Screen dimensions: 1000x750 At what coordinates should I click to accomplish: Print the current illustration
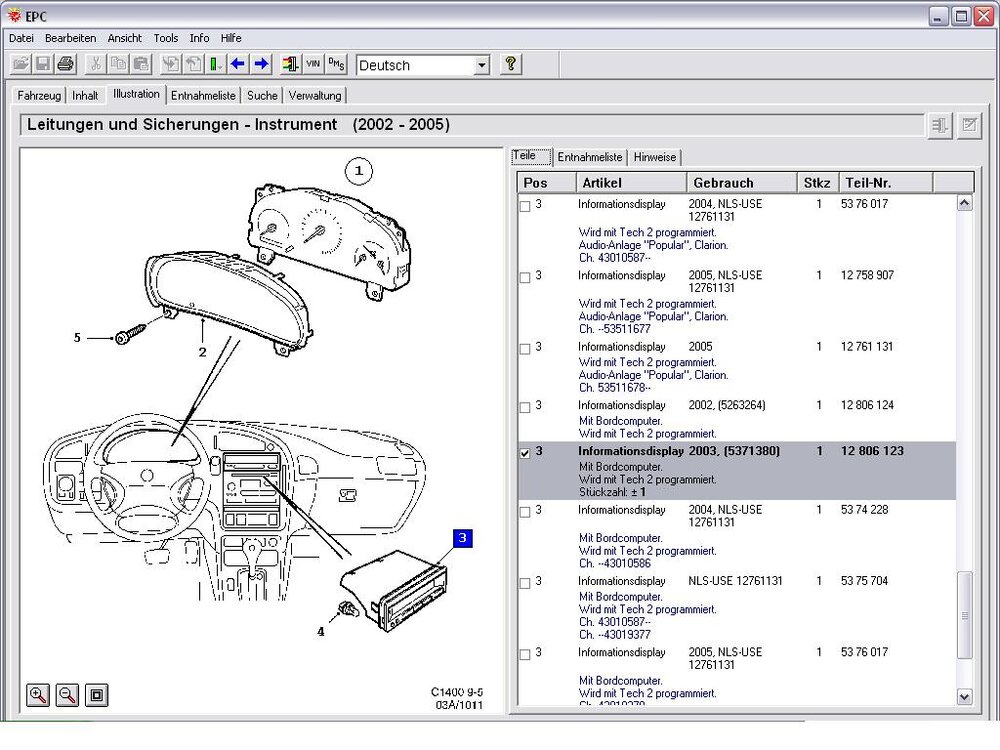(x=66, y=64)
